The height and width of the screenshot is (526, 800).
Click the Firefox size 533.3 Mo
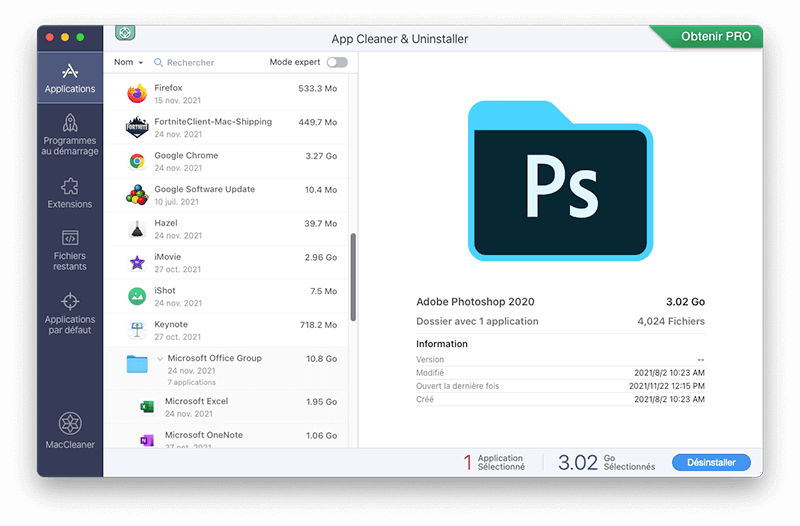[317, 88]
